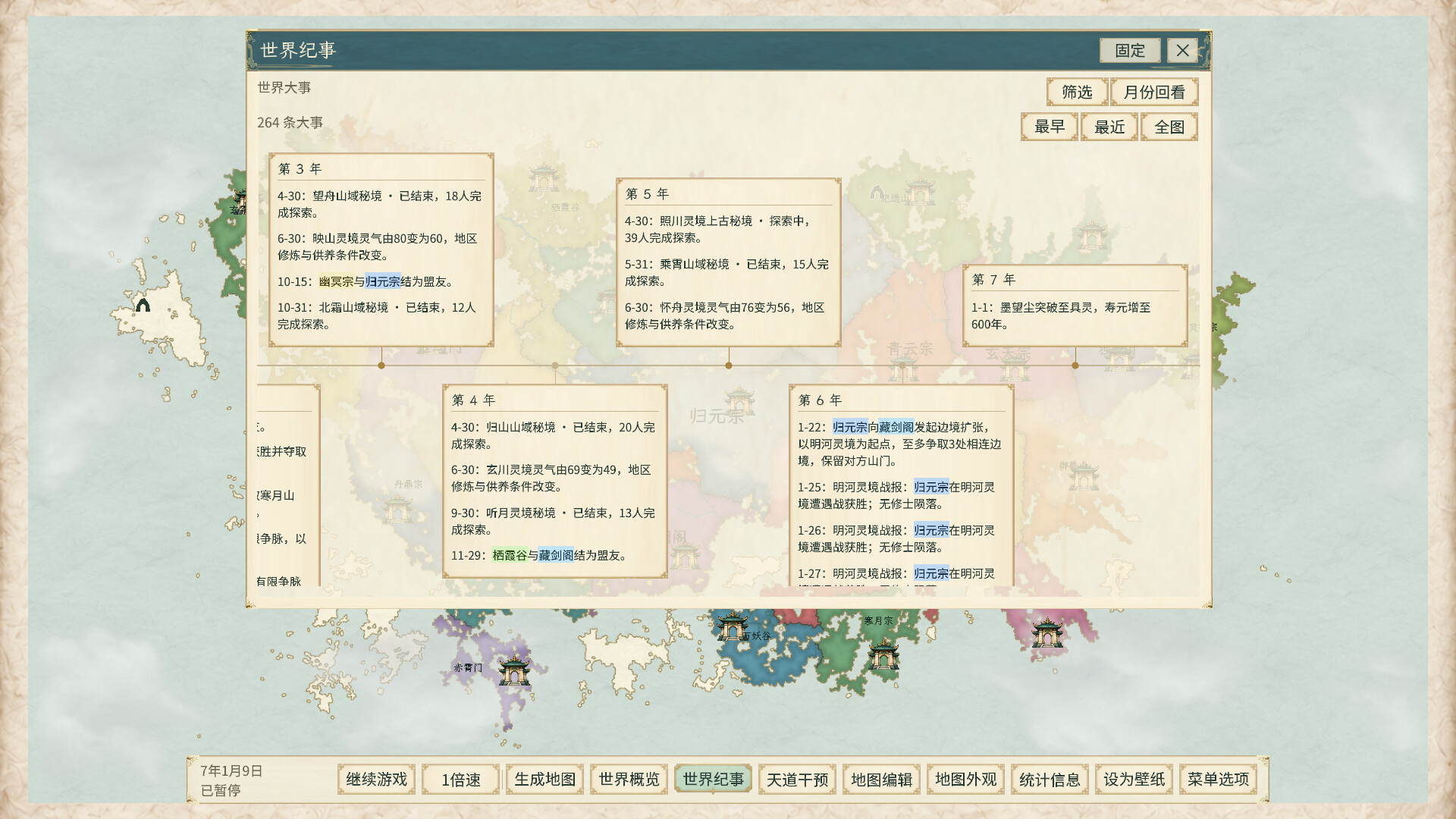
Task: Click 归元宗 link in 1-26 battle report
Action: [931, 530]
